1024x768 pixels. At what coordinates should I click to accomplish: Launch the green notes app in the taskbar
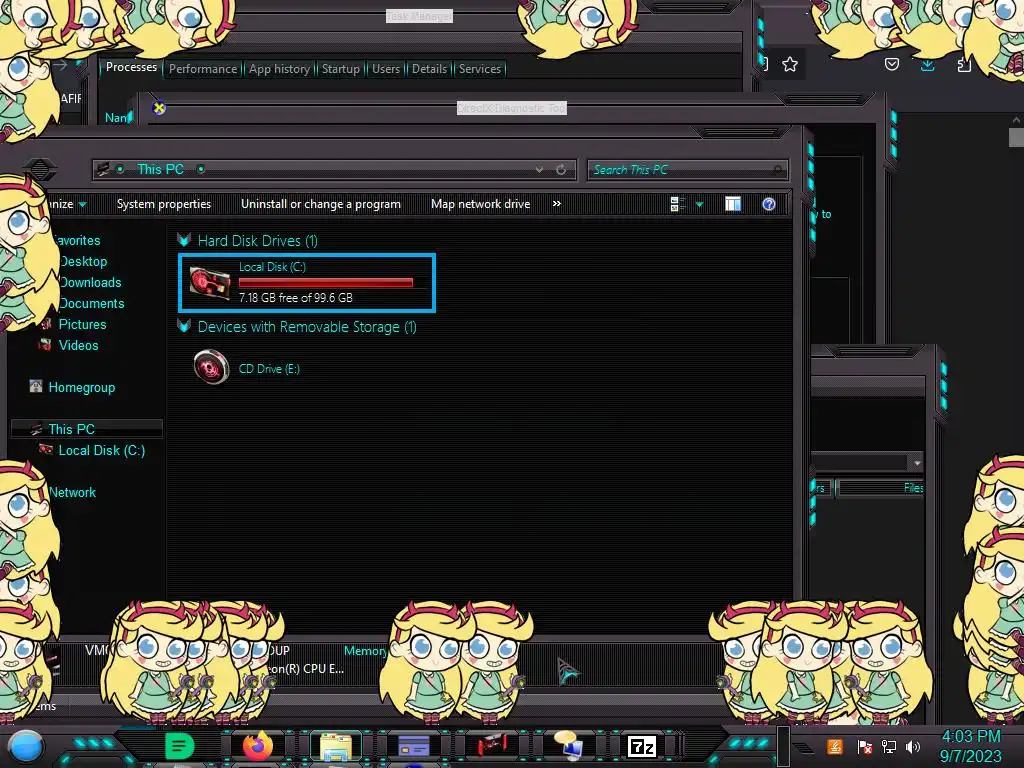[x=180, y=746]
